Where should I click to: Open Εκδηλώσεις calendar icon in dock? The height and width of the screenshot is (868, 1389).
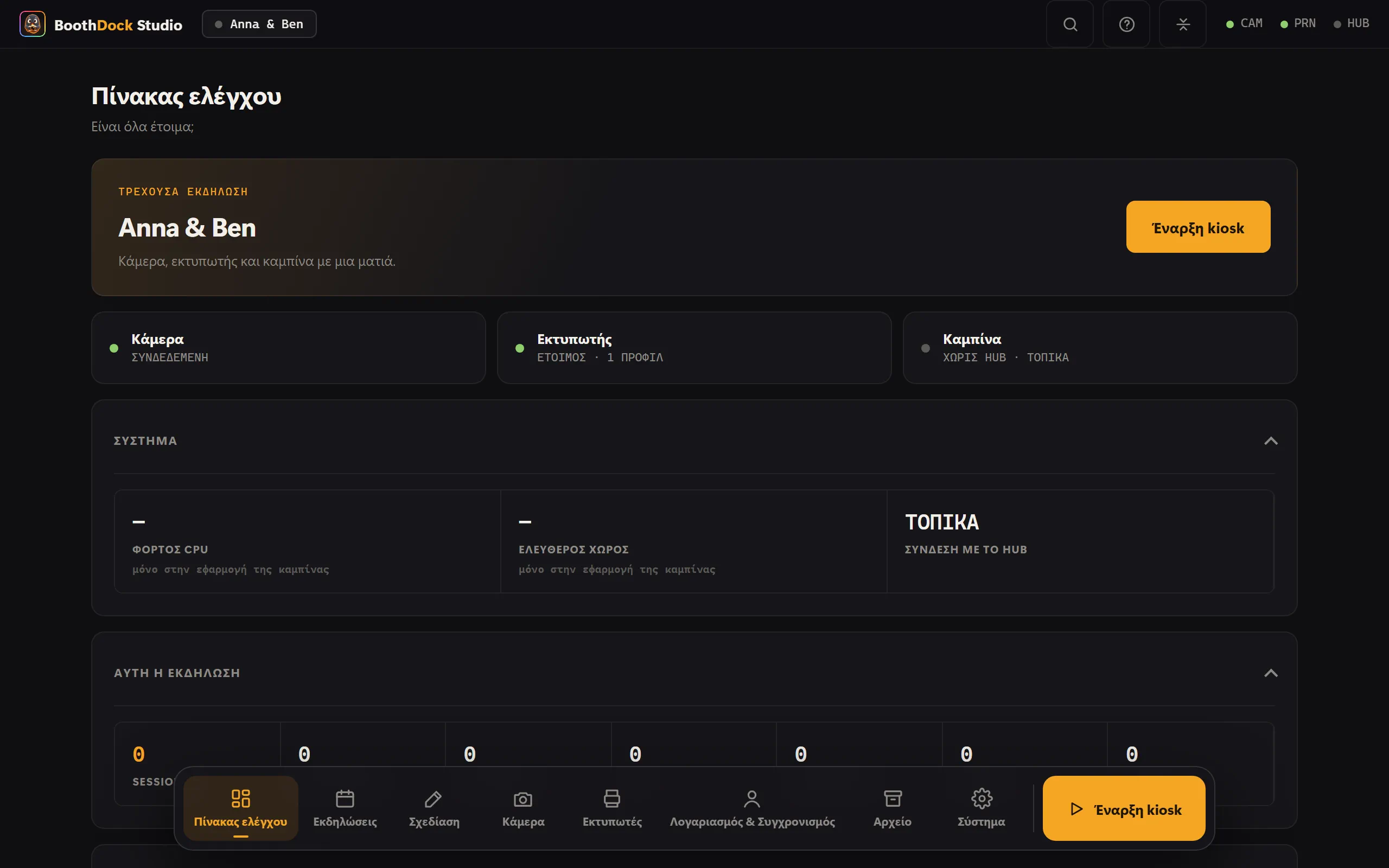click(345, 799)
